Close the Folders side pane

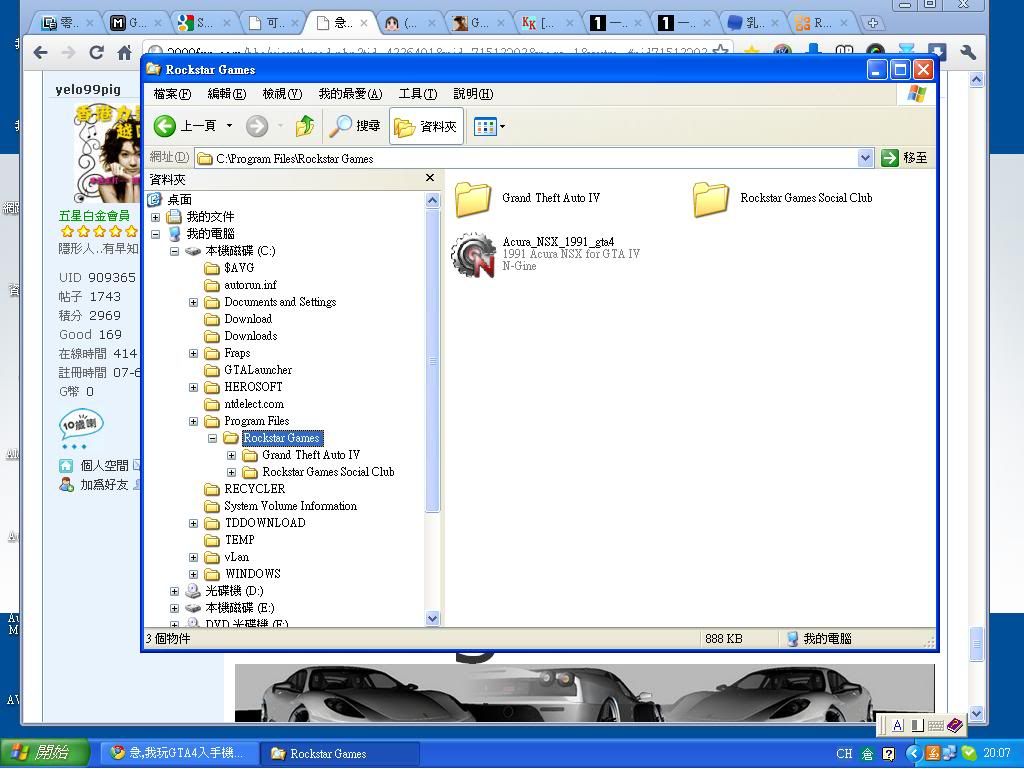coord(430,178)
